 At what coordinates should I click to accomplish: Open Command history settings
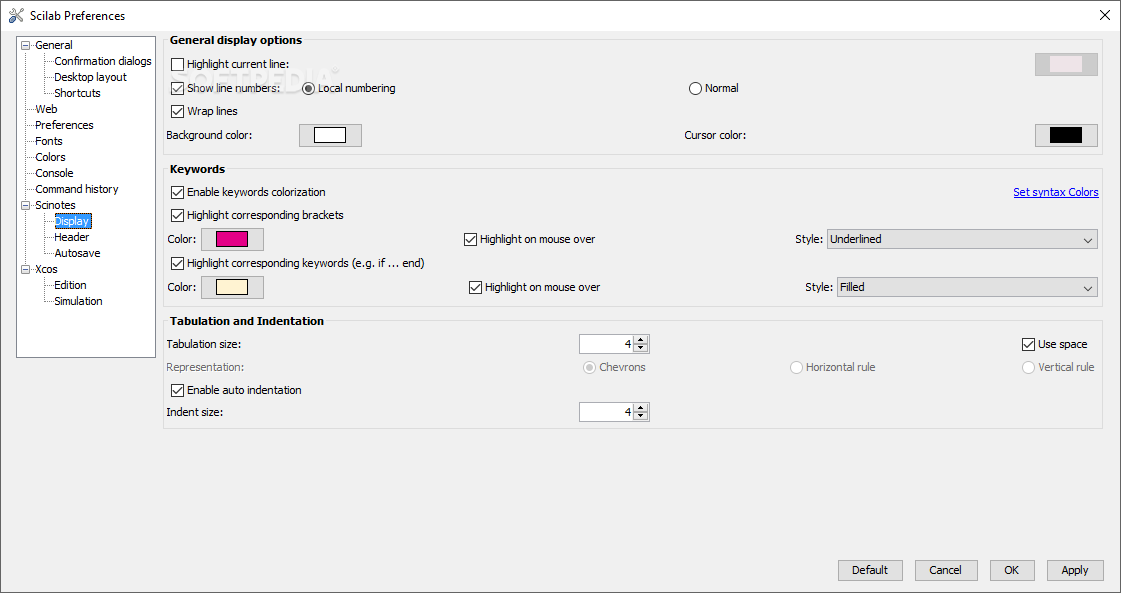[x=76, y=189]
